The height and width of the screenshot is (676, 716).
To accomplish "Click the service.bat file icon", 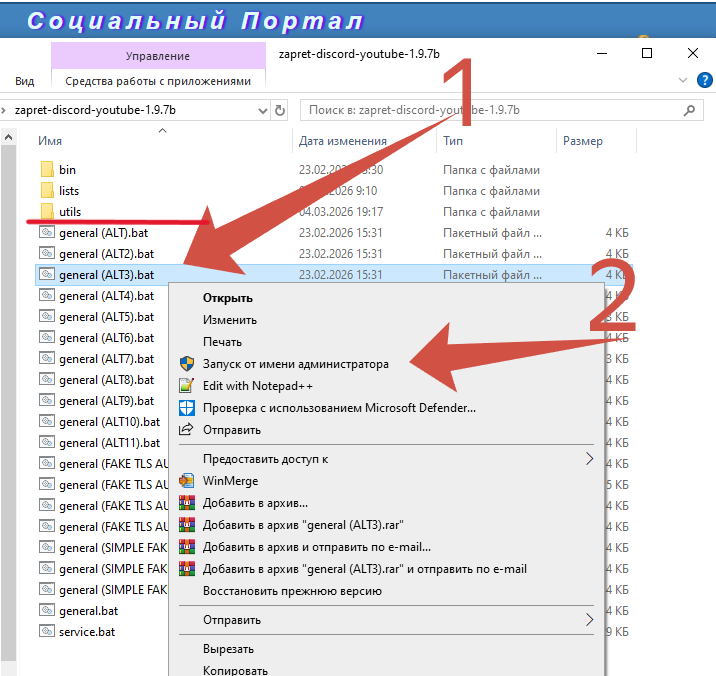I will (x=47, y=631).
